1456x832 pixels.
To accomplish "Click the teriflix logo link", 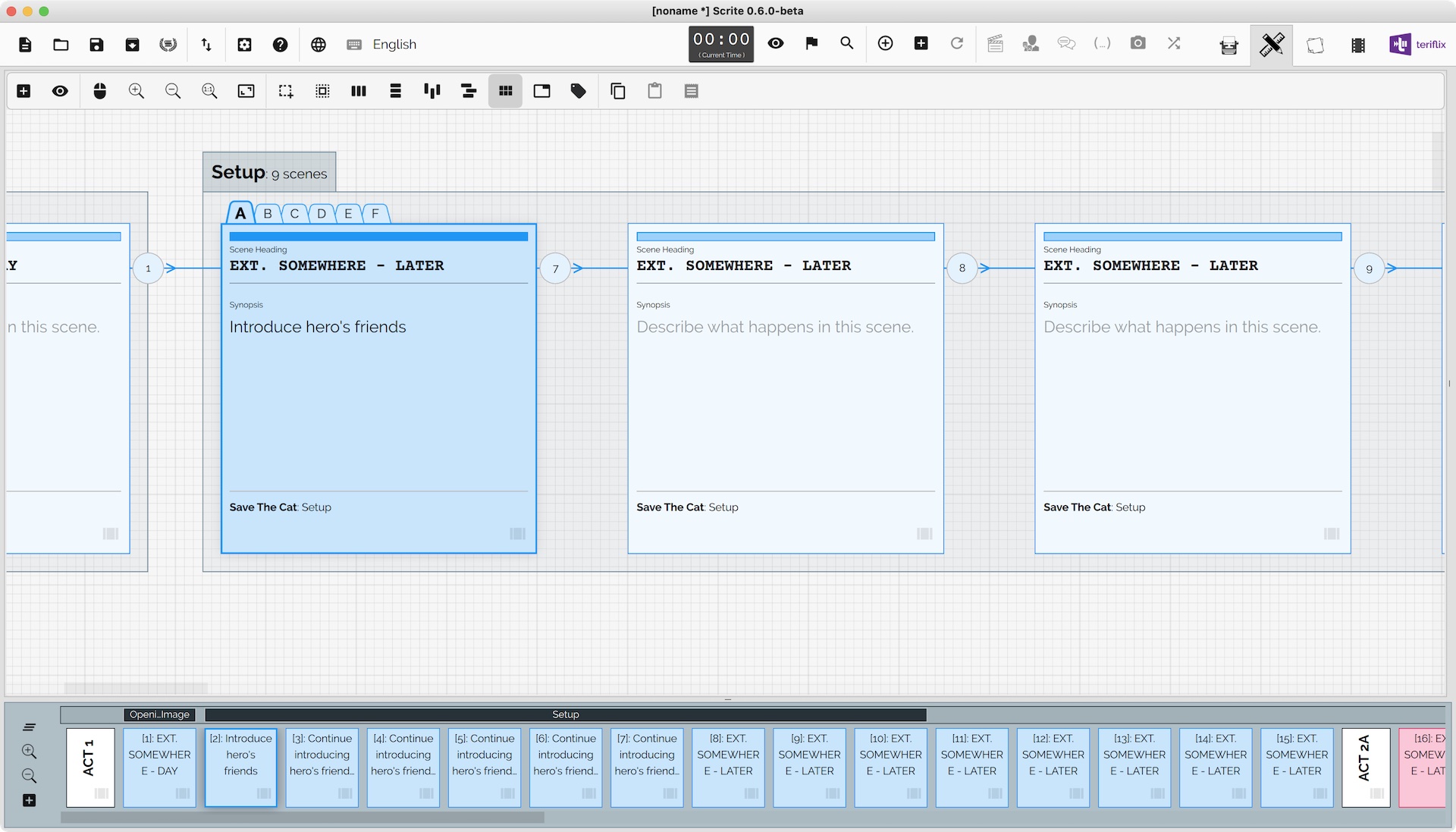I will tap(1417, 44).
